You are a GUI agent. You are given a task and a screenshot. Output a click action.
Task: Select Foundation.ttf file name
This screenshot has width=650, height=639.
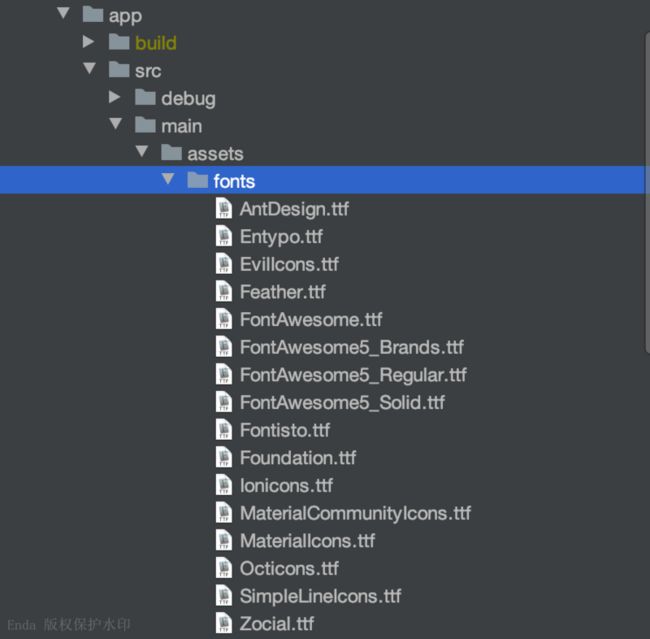[298, 458]
